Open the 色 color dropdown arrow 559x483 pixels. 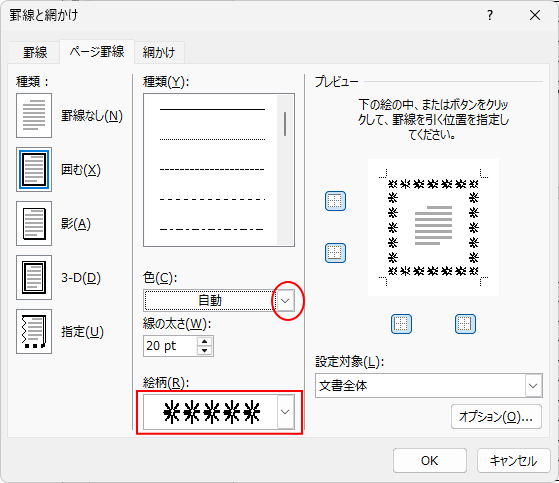[285, 301]
